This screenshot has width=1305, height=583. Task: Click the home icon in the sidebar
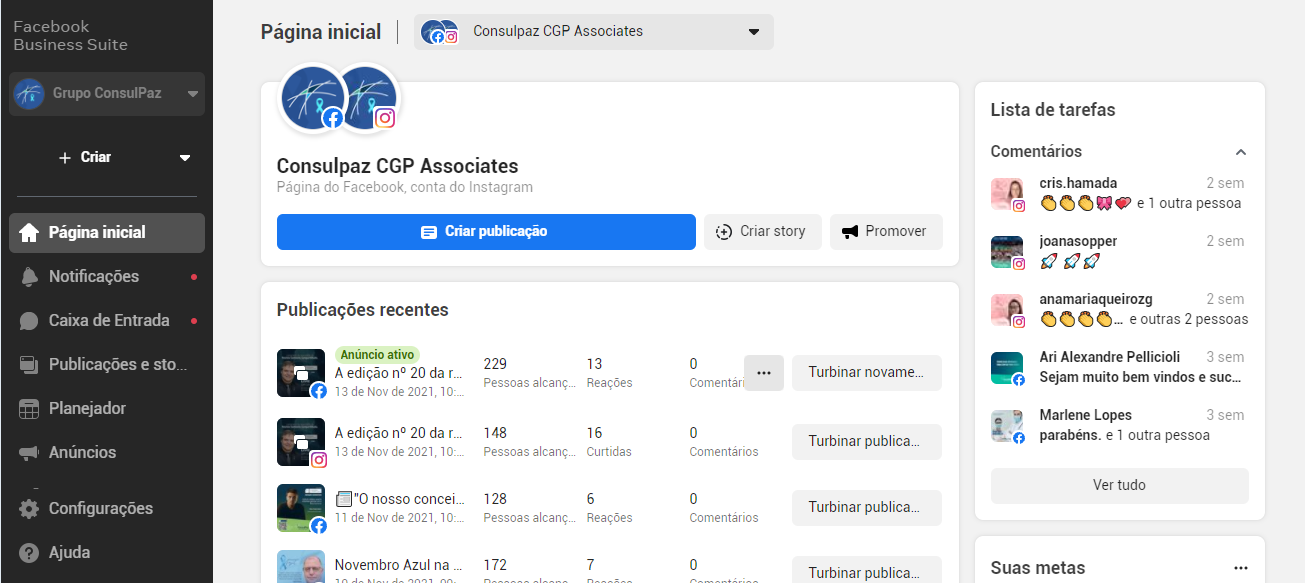(x=30, y=232)
